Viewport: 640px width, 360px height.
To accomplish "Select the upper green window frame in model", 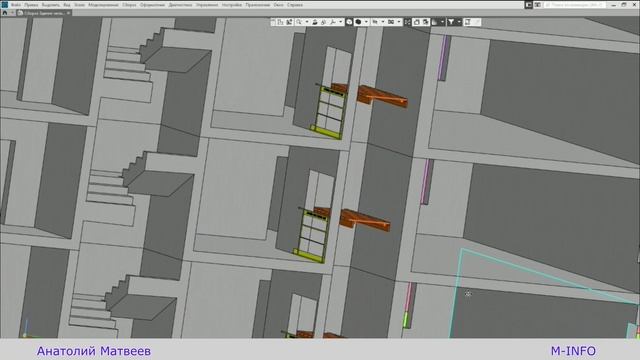I will pyautogui.click(x=328, y=113).
